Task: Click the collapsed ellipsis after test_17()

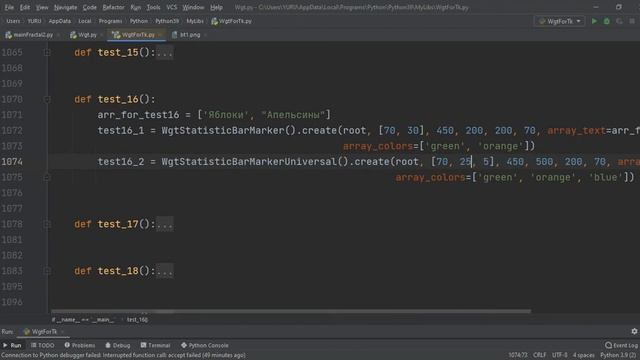Action: pos(164,224)
